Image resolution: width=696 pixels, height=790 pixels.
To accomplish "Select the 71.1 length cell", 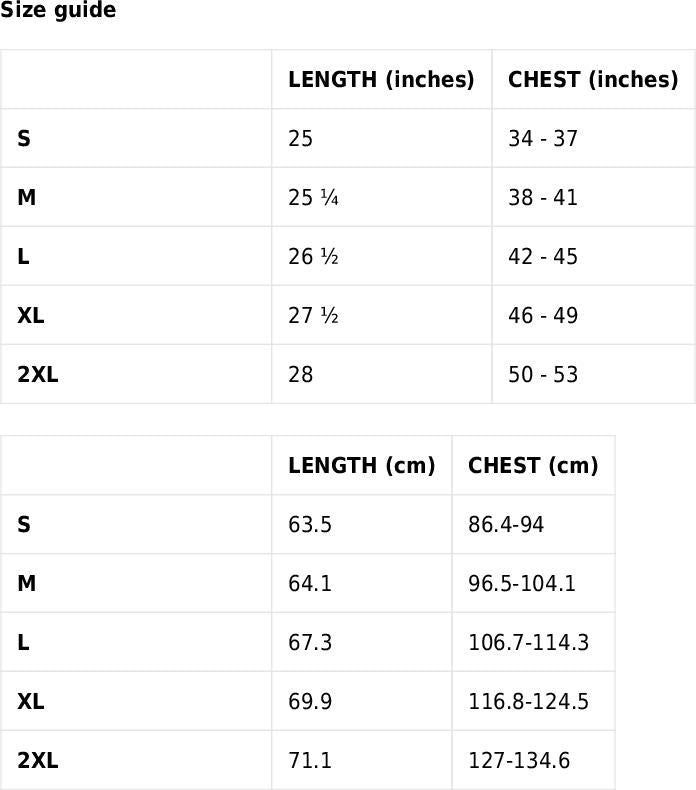I will coord(310,761).
